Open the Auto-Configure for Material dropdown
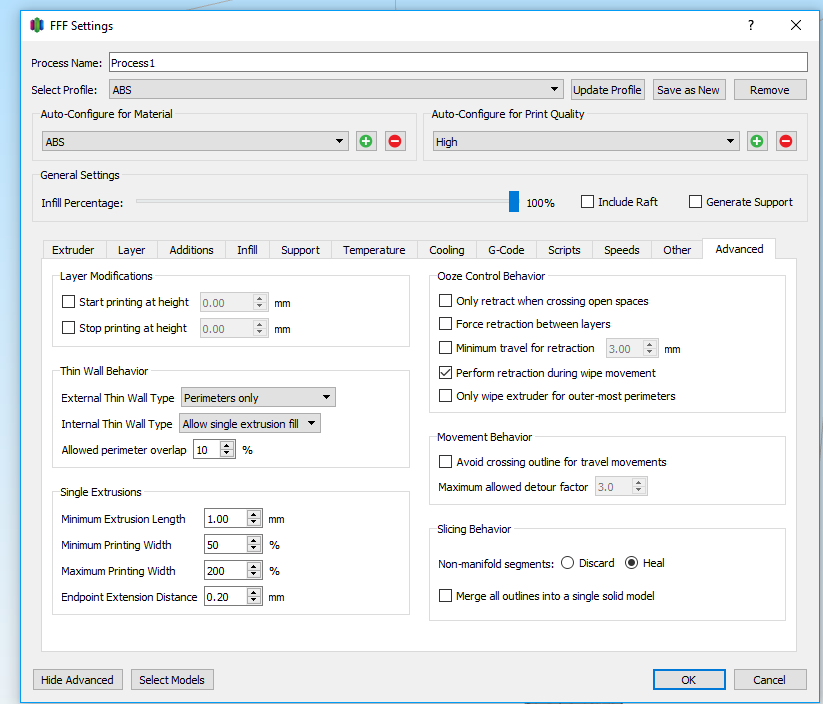Viewport: 823px width, 704px height. [195, 142]
